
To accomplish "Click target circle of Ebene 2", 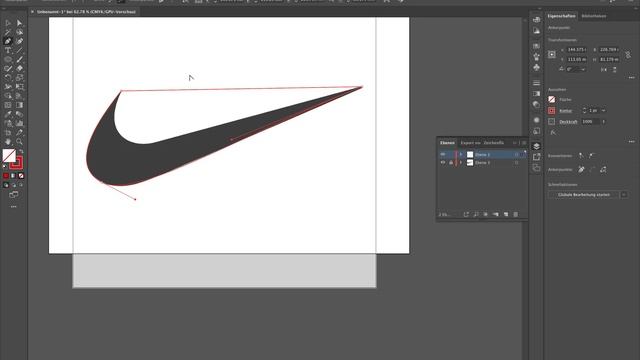I will tap(516, 154).
